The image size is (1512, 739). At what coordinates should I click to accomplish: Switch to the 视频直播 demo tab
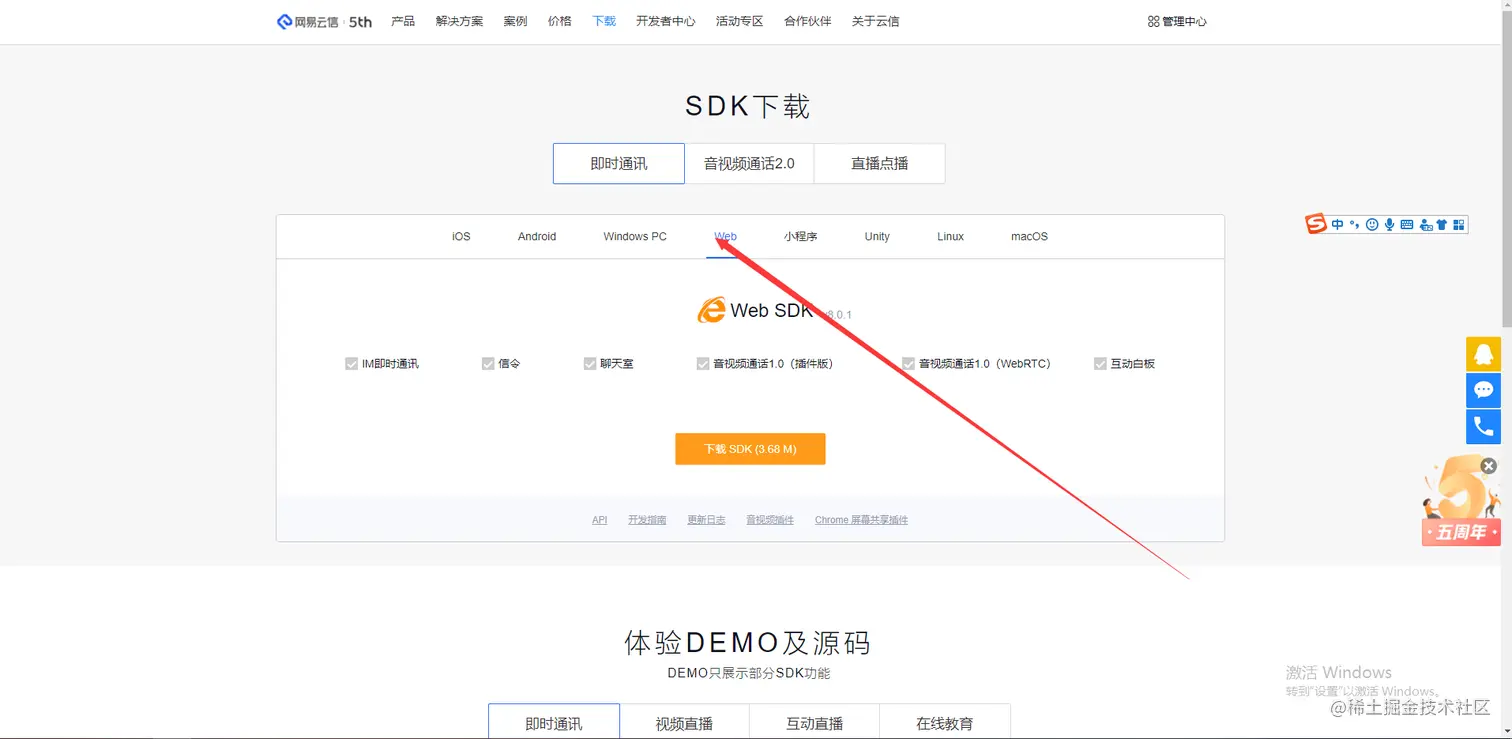685,722
